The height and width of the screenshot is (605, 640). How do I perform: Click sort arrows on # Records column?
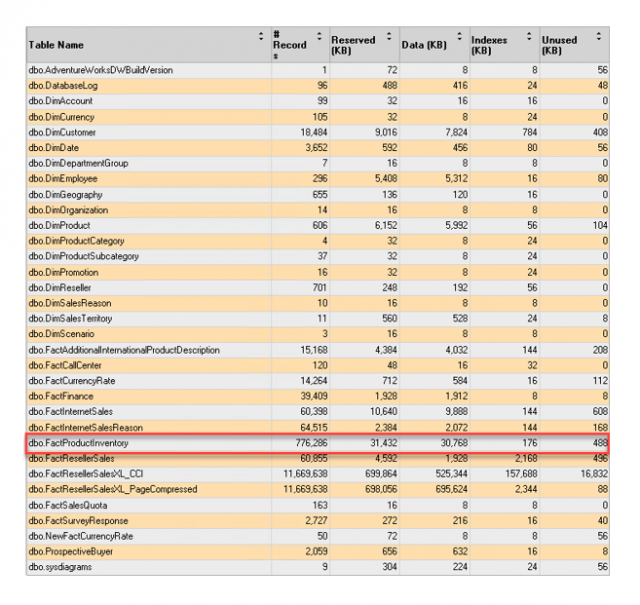(318, 36)
